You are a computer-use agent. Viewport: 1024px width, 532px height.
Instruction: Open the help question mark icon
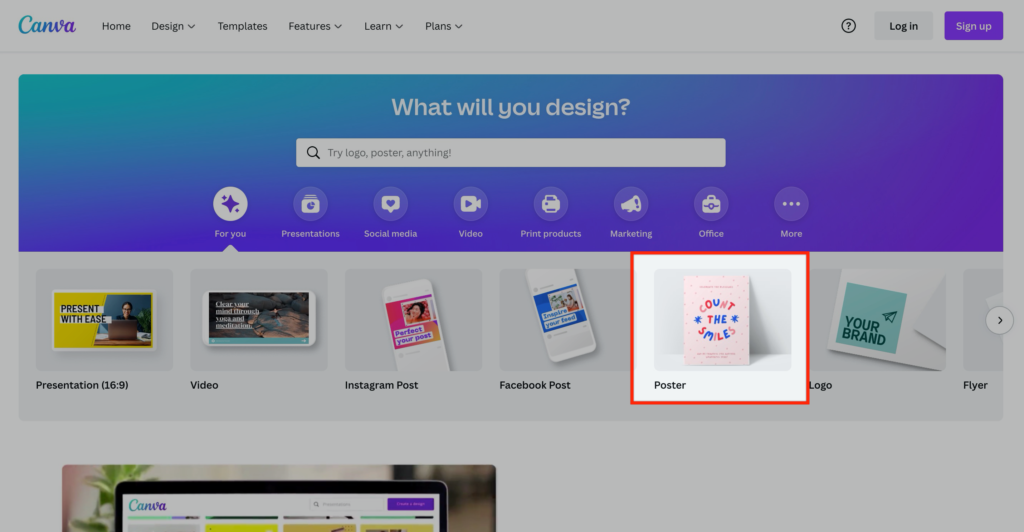848,26
